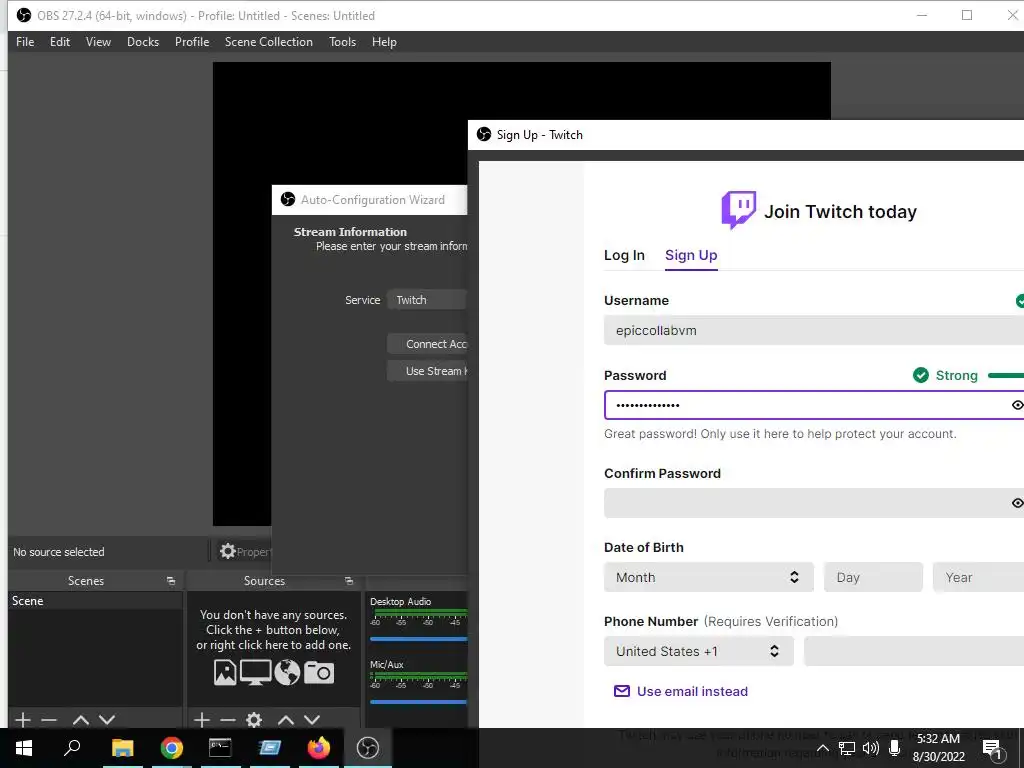The height and width of the screenshot is (768, 1024).
Task: Select the Sign Up tab
Action: coord(691,255)
